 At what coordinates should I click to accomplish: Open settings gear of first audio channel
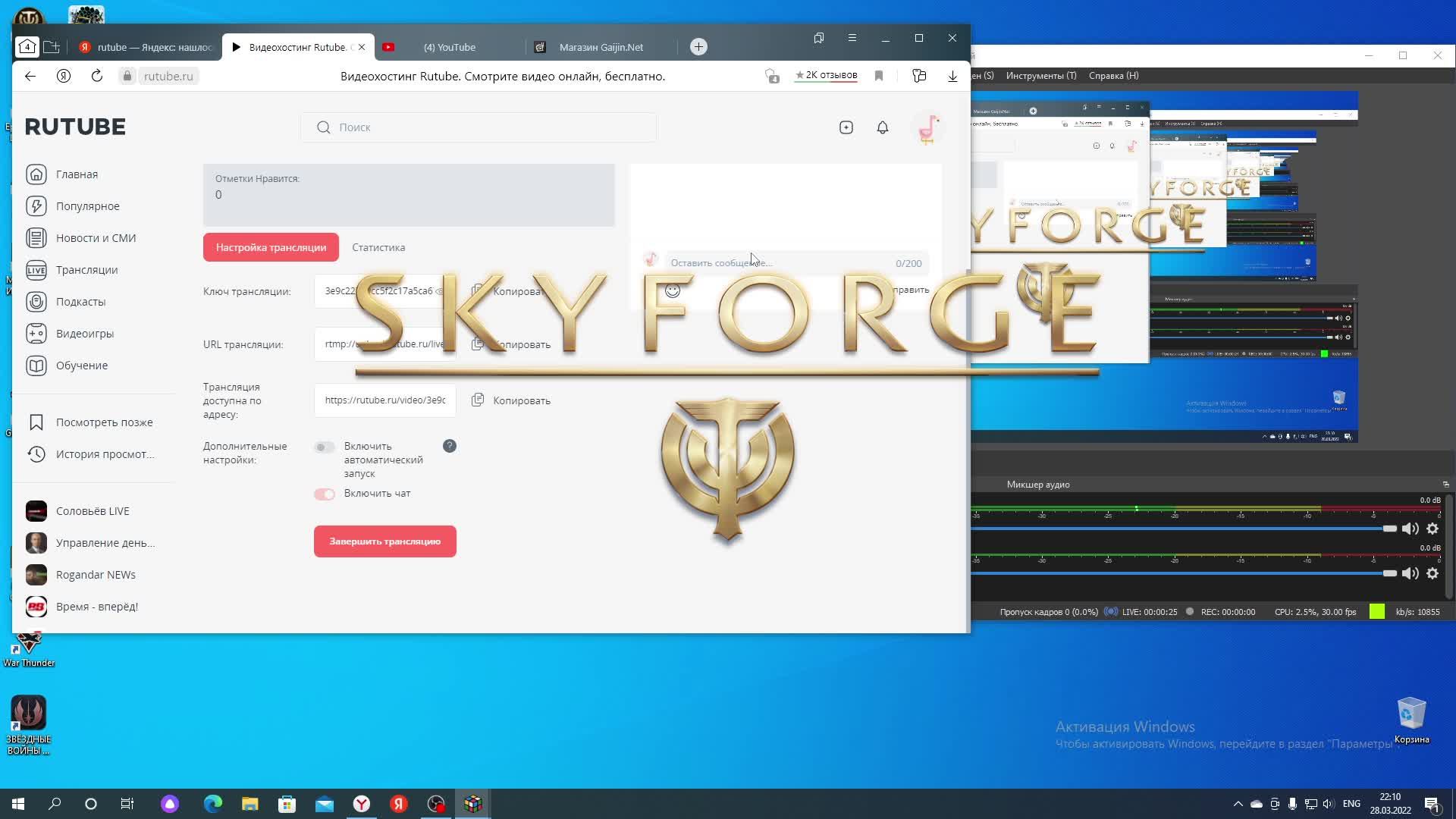(1432, 529)
